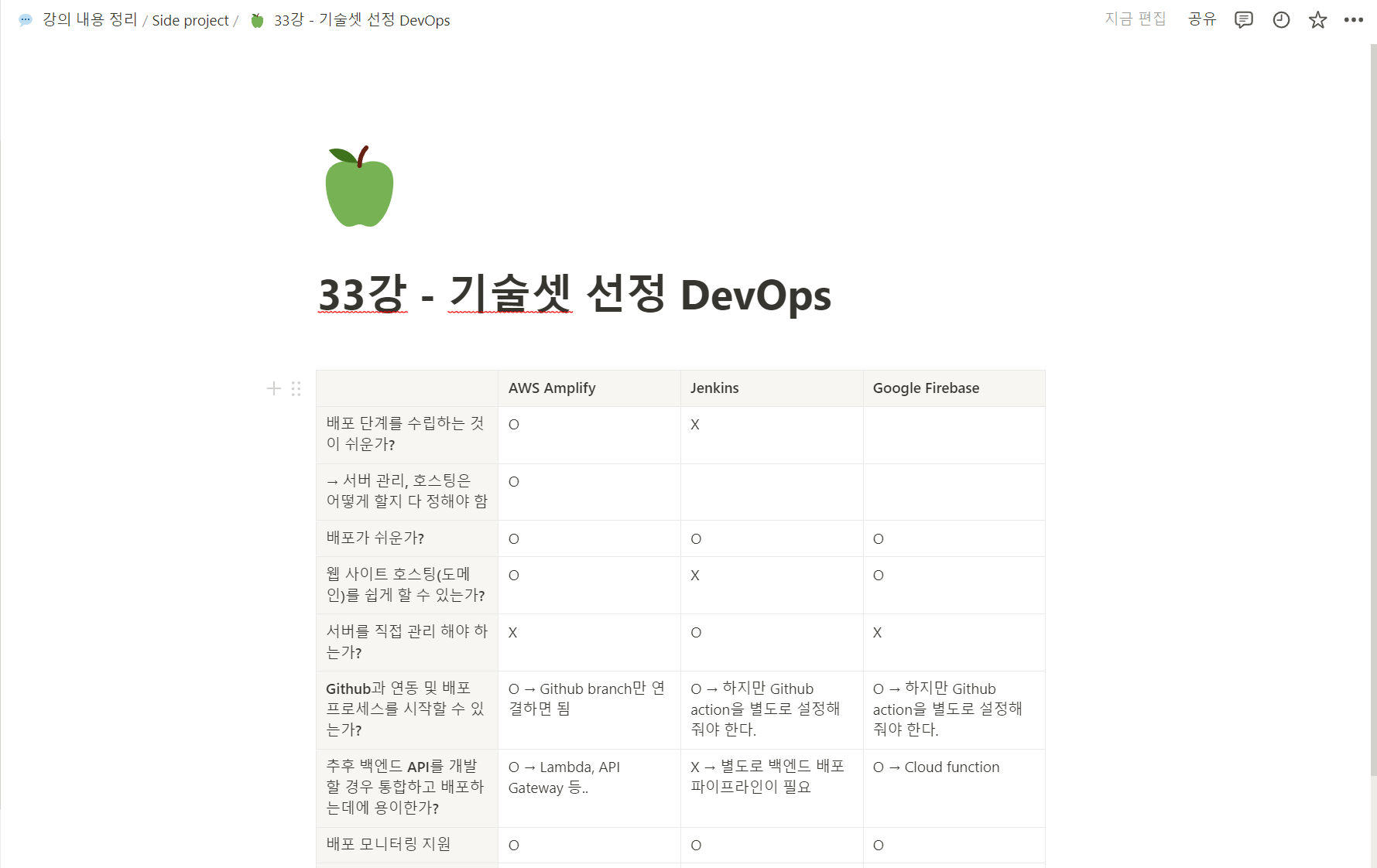
Task: Click AWS Amplify O in 서버 관리, 호스팅 row
Action: click(x=589, y=492)
